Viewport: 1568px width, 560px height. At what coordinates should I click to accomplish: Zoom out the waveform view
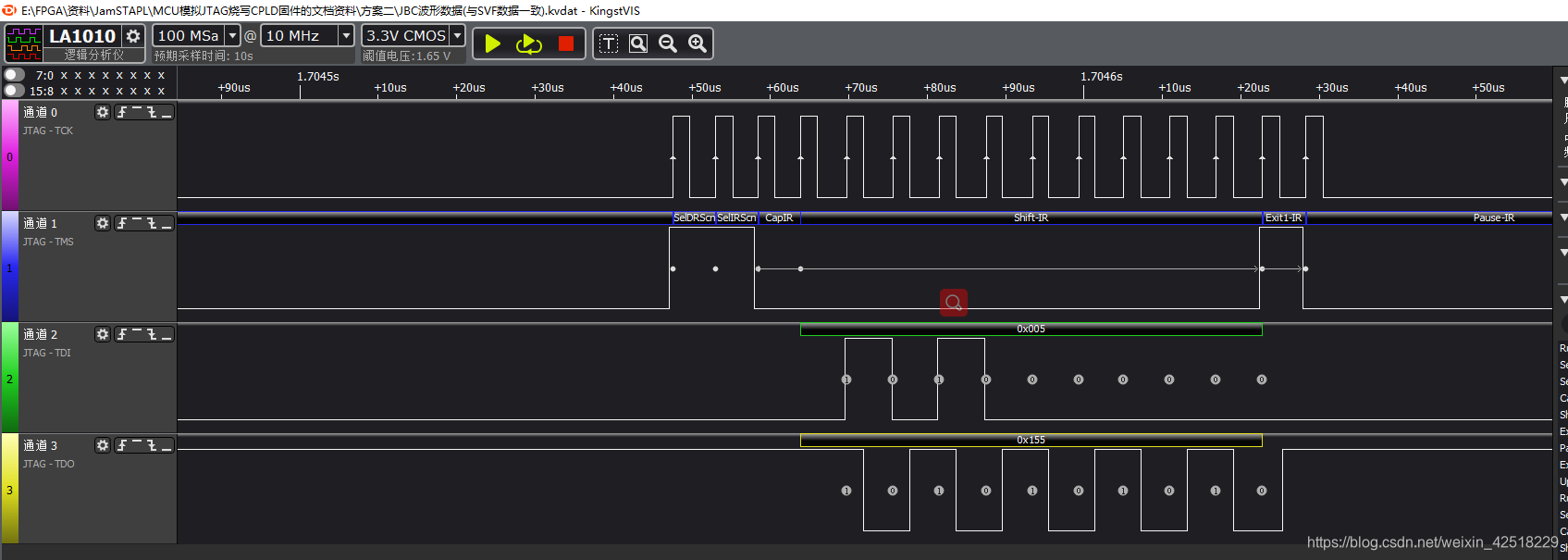click(668, 44)
